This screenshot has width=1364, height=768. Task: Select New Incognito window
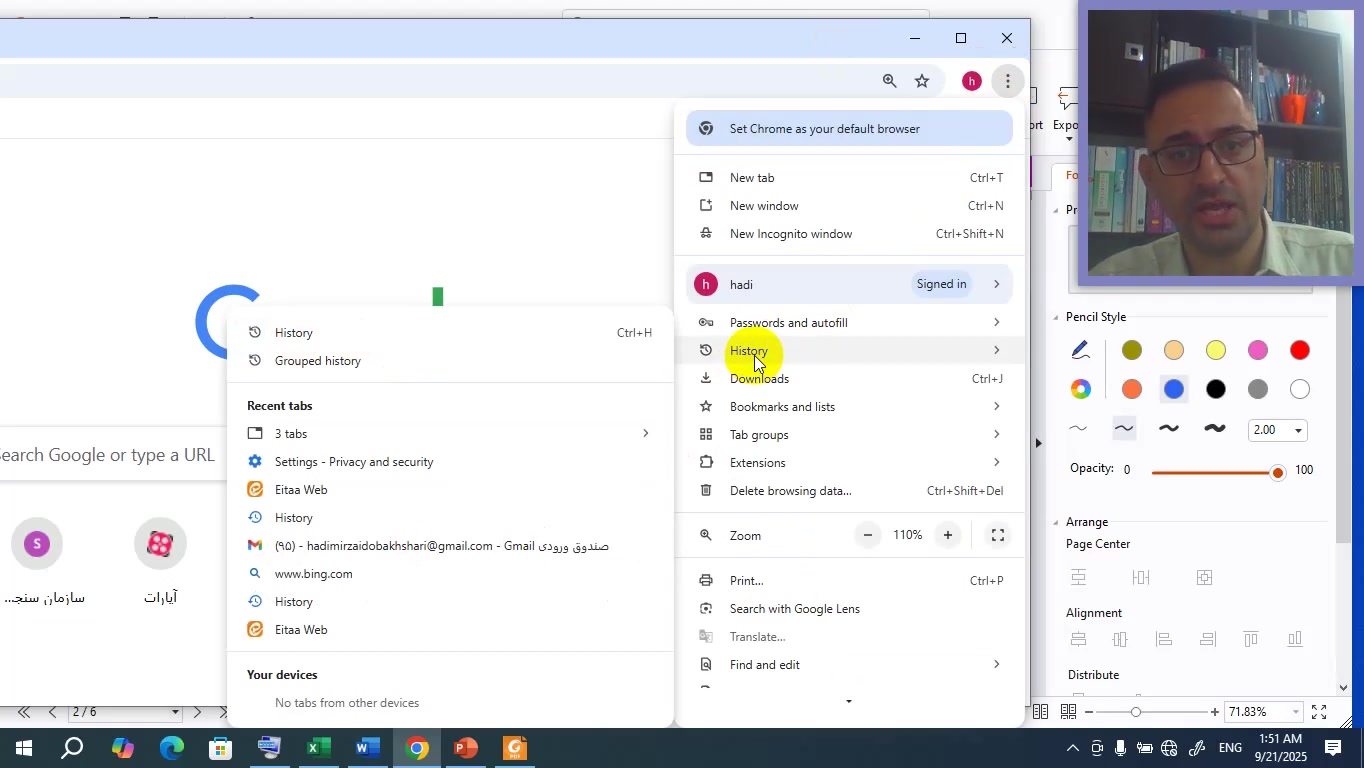click(x=849, y=233)
